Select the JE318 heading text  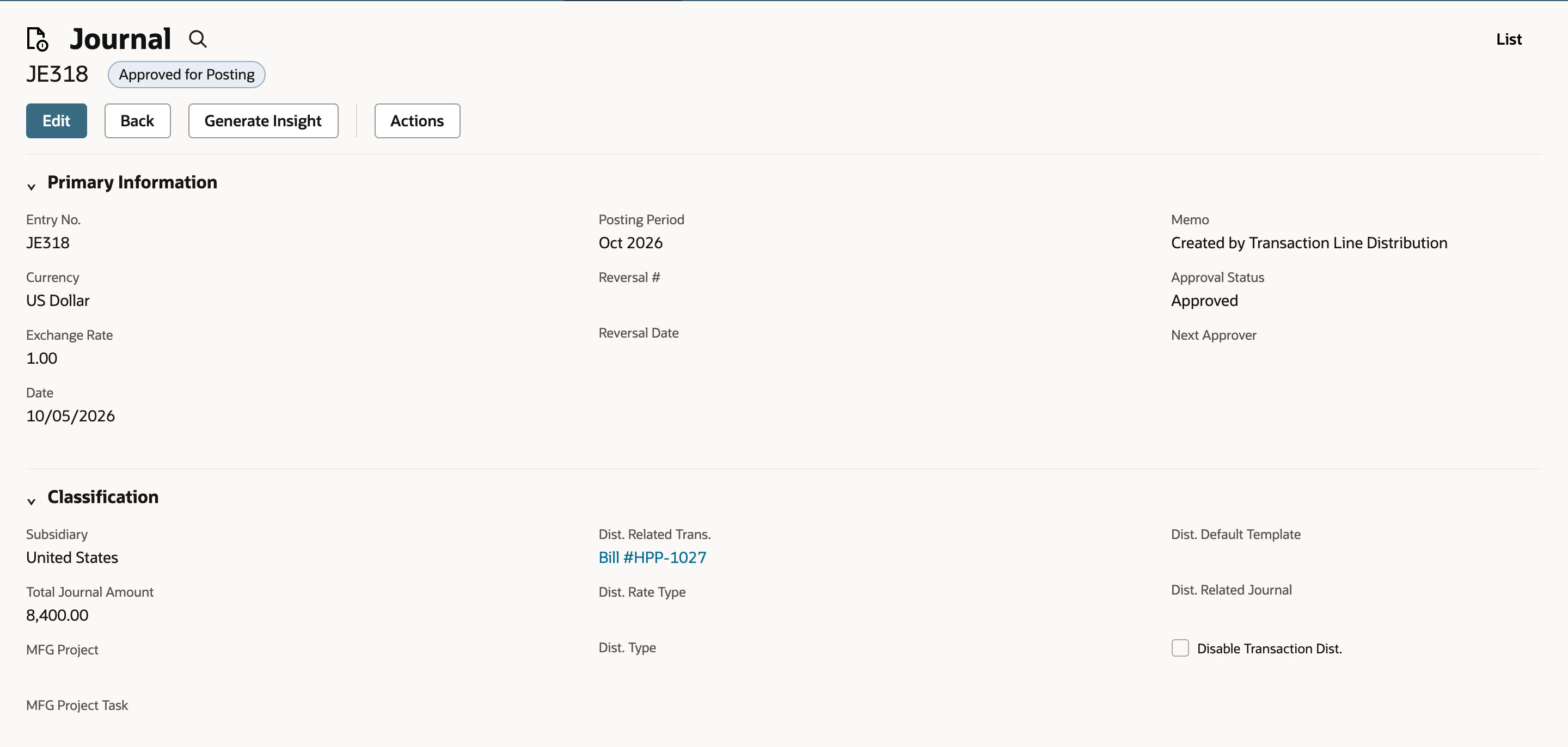click(57, 74)
